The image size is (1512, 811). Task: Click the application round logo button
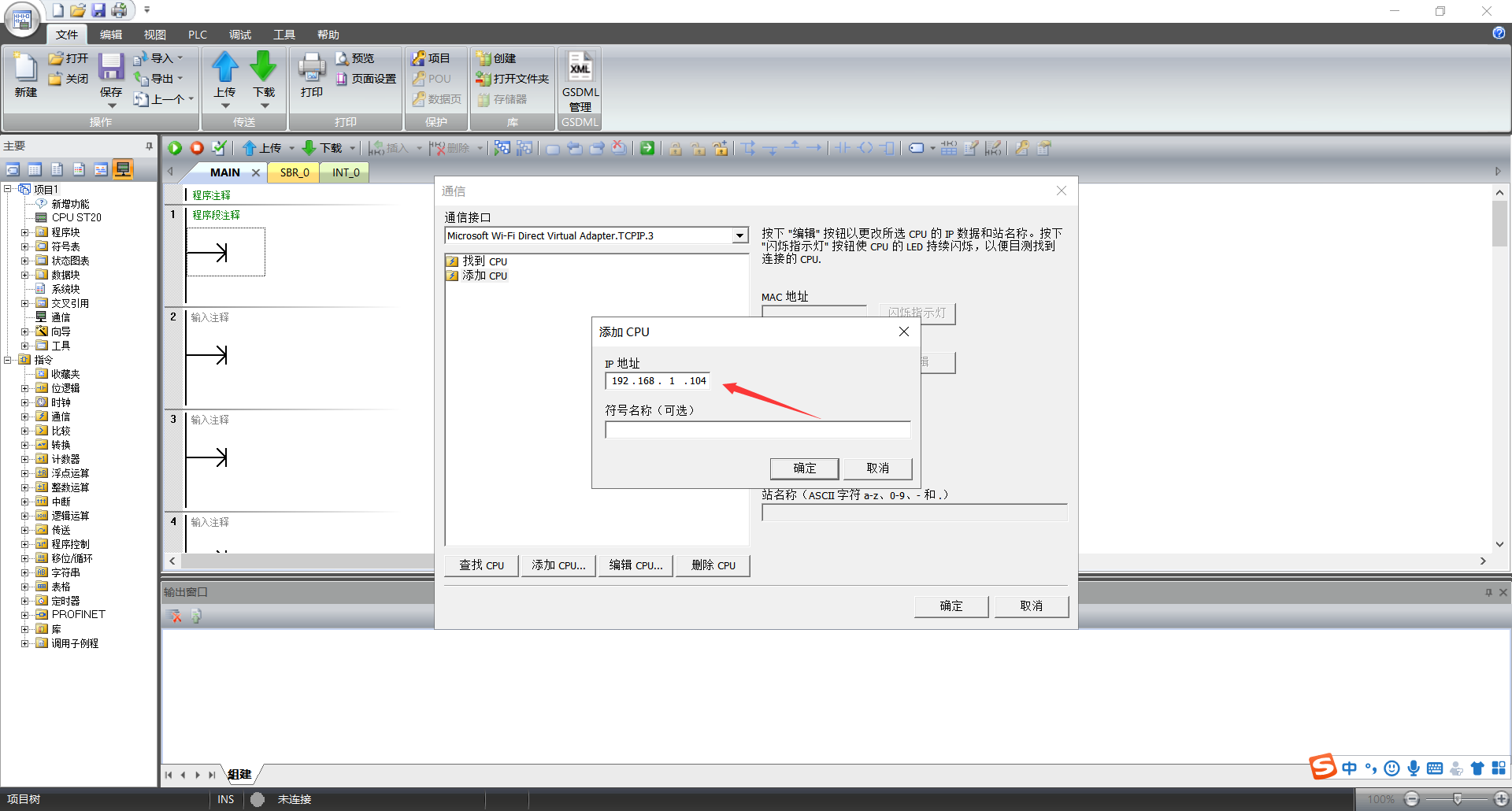[x=22, y=20]
